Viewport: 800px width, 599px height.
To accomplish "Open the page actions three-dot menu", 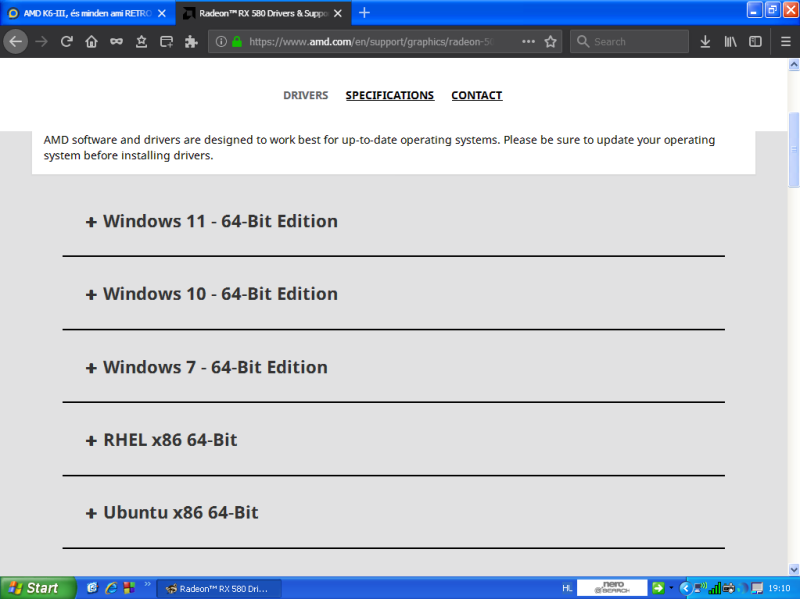I will point(529,41).
